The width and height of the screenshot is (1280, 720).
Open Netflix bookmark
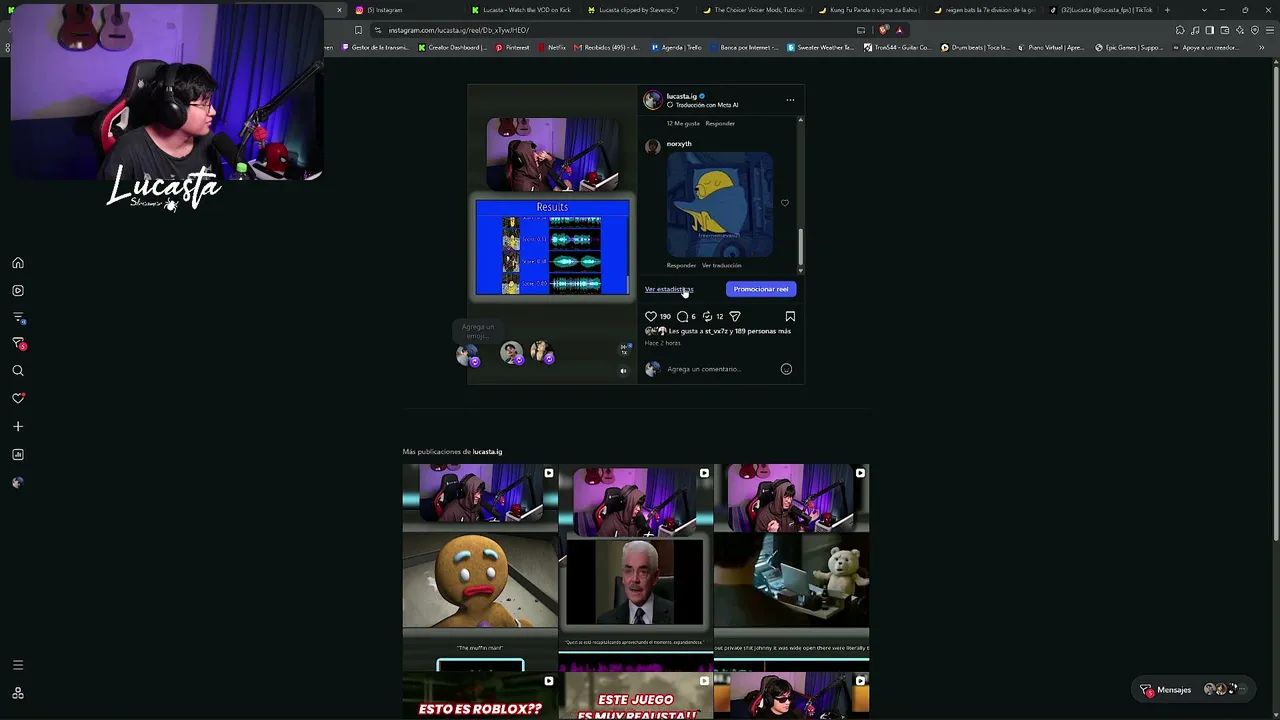(x=552, y=47)
